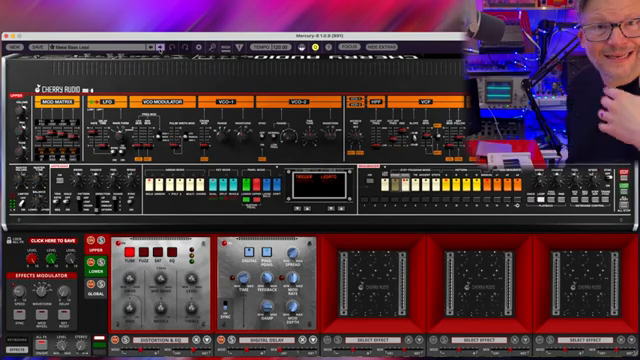The image size is (640, 360).
Task: Open the Metal Bass Lead preset browser
Action: [97, 47]
